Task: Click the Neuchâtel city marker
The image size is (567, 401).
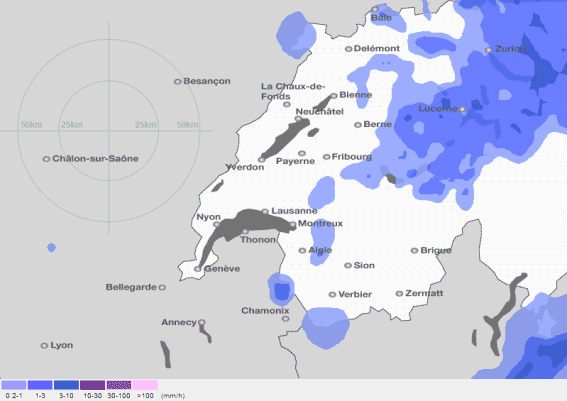Action: [298, 119]
